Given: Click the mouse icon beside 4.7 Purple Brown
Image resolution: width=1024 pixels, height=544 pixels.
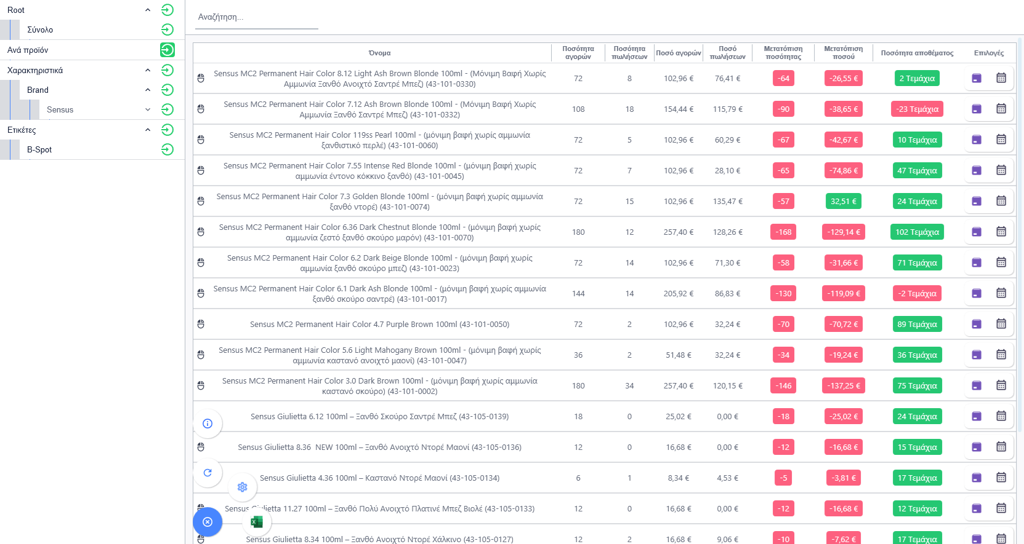Looking at the screenshot, I should point(200,324).
